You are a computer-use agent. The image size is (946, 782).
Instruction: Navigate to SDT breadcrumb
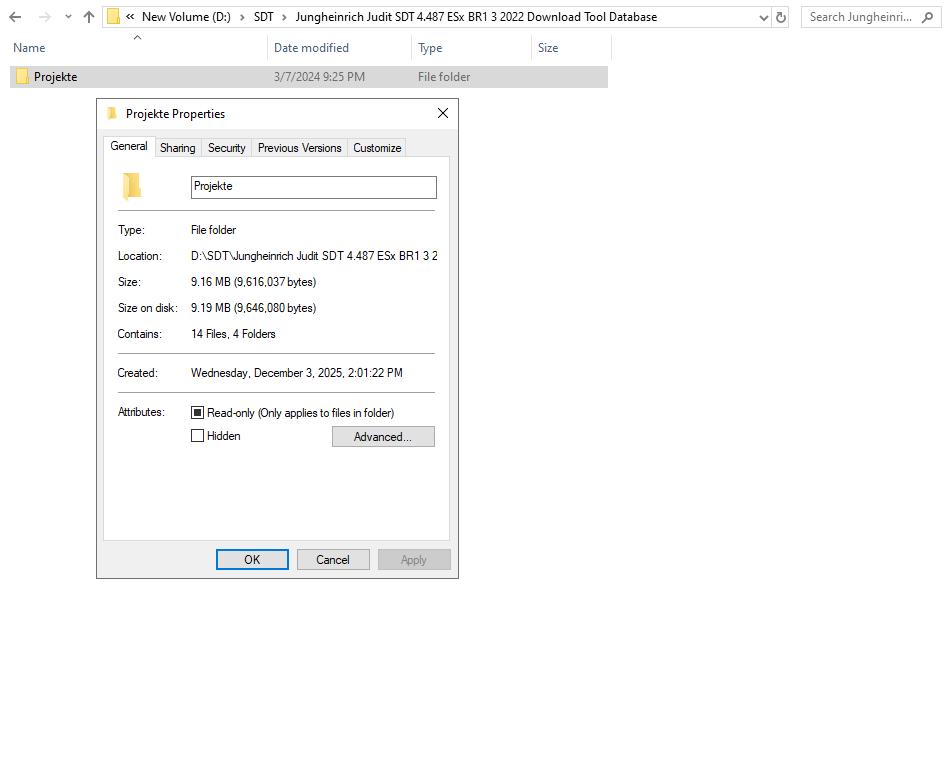coord(264,17)
